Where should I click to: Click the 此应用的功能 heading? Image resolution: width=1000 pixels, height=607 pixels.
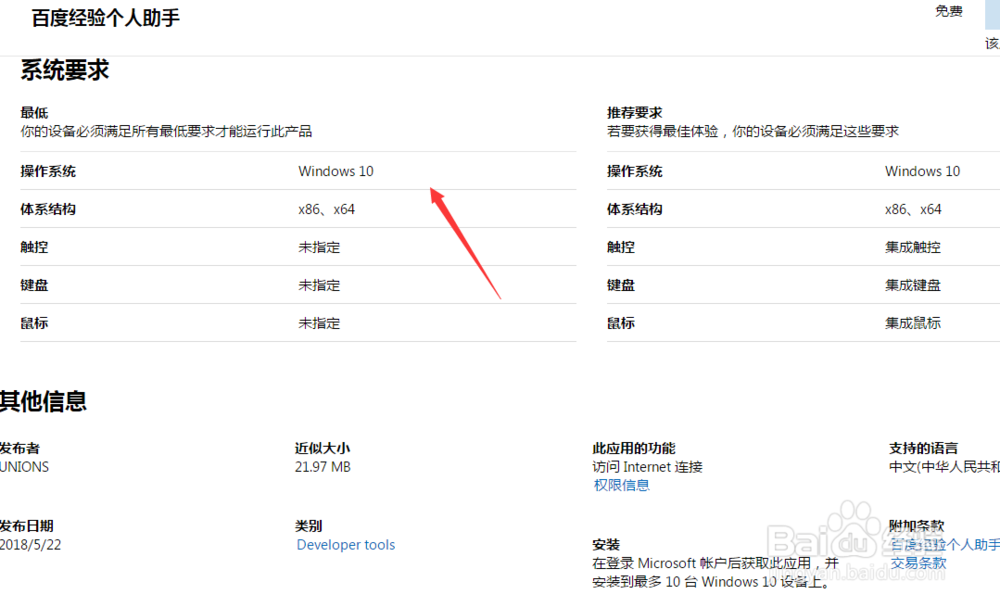click(x=634, y=448)
